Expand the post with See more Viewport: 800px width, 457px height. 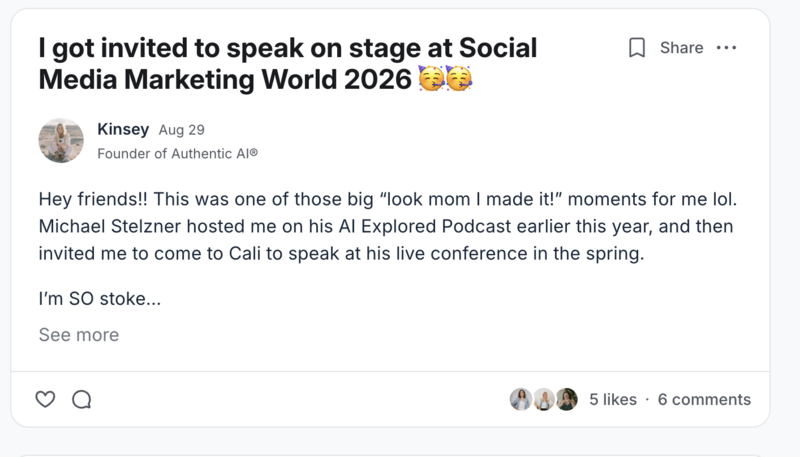point(79,335)
